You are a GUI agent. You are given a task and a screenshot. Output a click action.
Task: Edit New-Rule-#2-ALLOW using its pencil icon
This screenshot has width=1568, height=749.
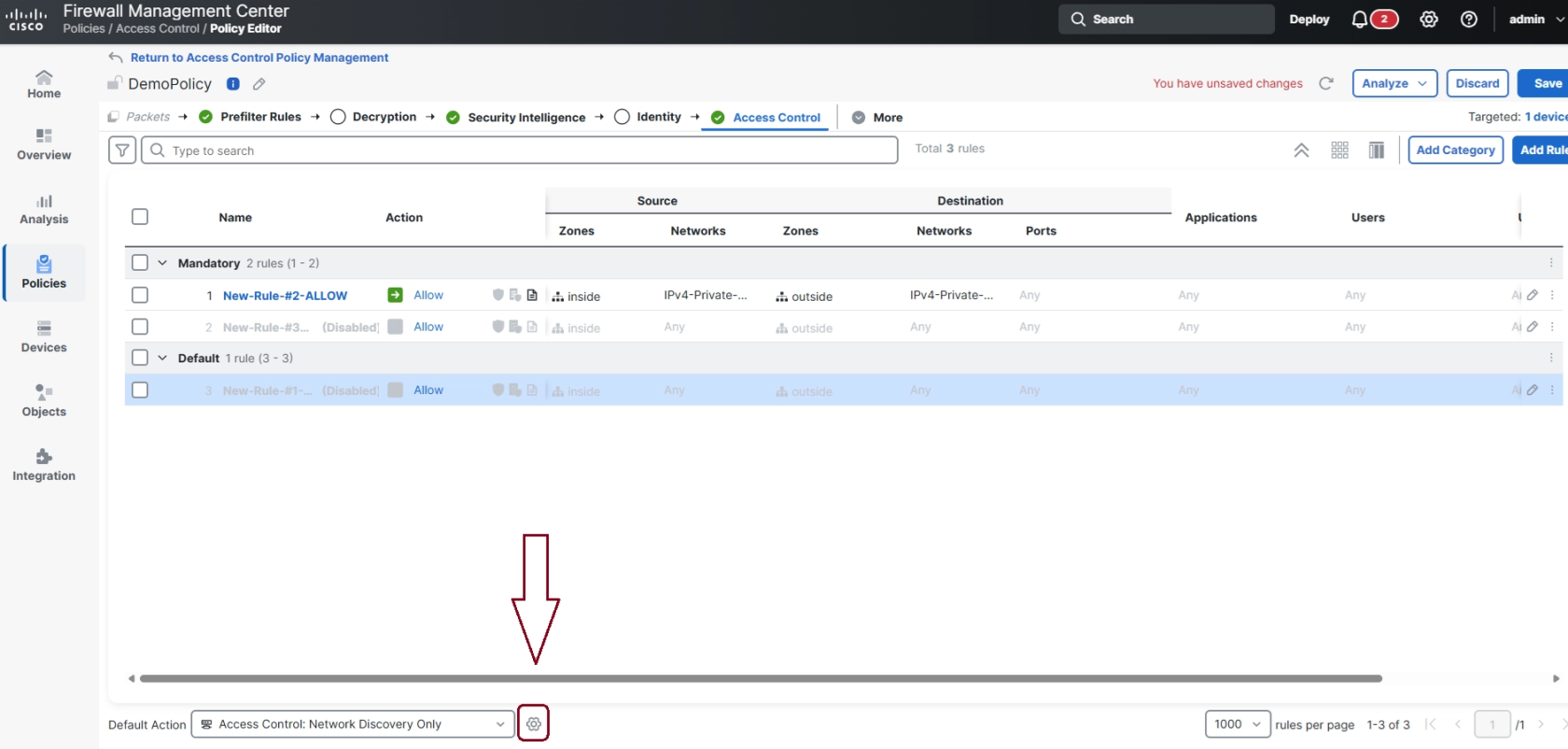tap(1533, 295)
